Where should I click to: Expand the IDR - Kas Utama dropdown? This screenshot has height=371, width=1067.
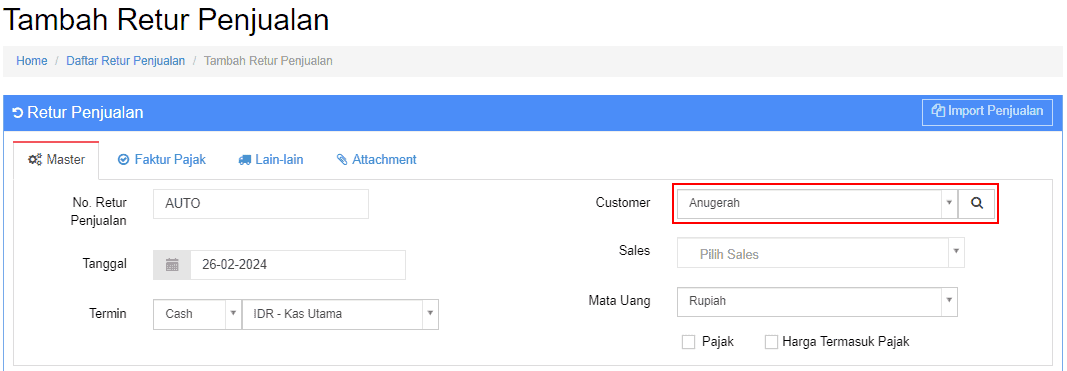[340, 314]
